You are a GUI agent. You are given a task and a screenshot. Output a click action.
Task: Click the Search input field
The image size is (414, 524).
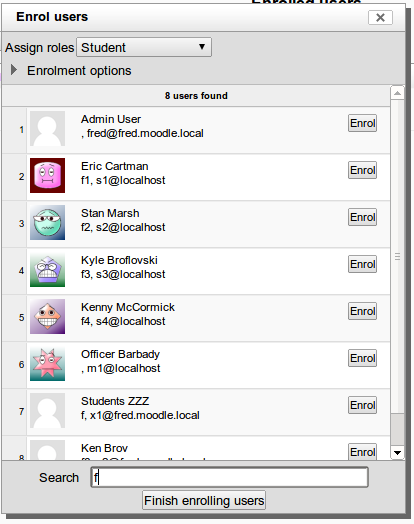click(230, 477)
